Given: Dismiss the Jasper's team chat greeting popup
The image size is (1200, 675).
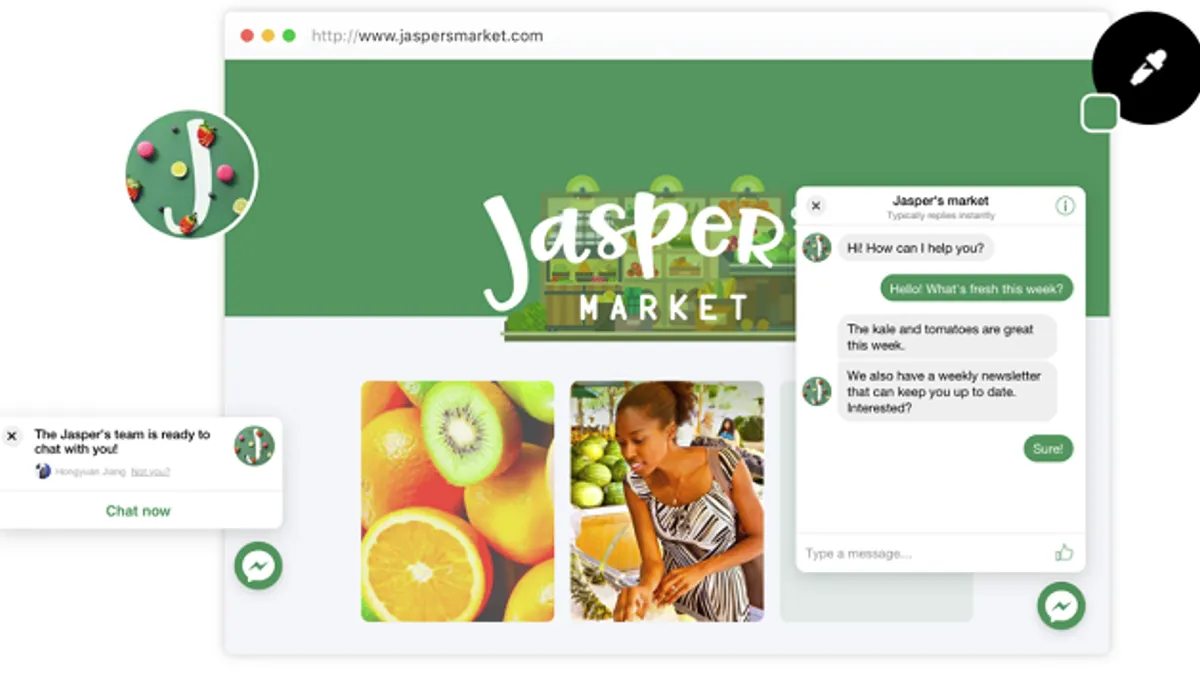Looking at the screenshot, I should tap(12, 436).
